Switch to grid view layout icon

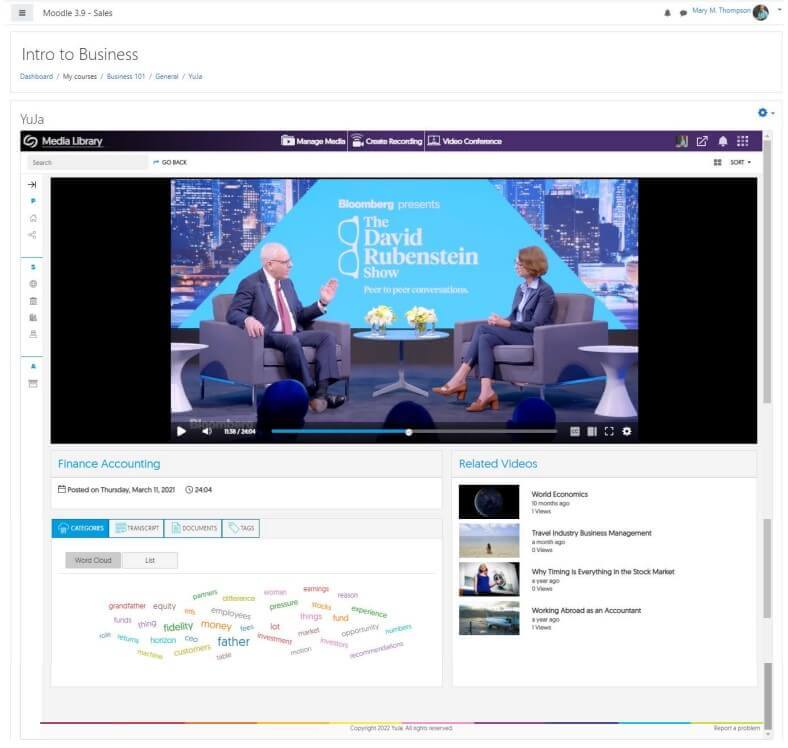click(717, 162)
